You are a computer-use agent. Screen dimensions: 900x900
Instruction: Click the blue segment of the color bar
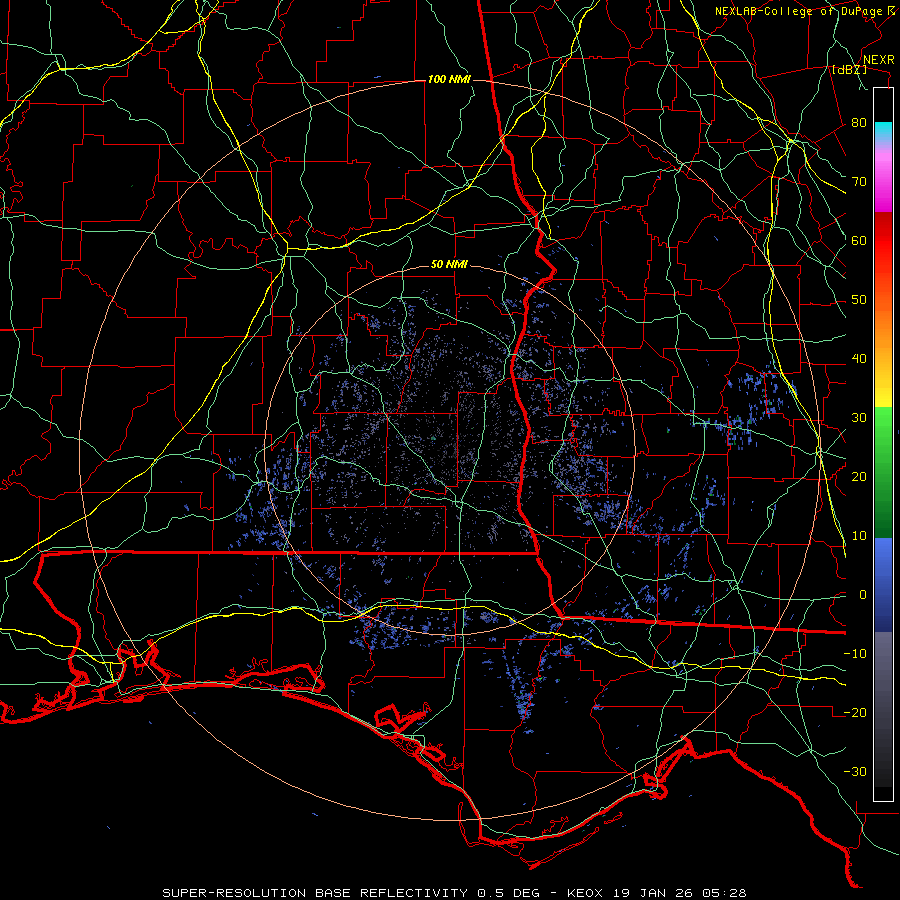pos(883,584)
